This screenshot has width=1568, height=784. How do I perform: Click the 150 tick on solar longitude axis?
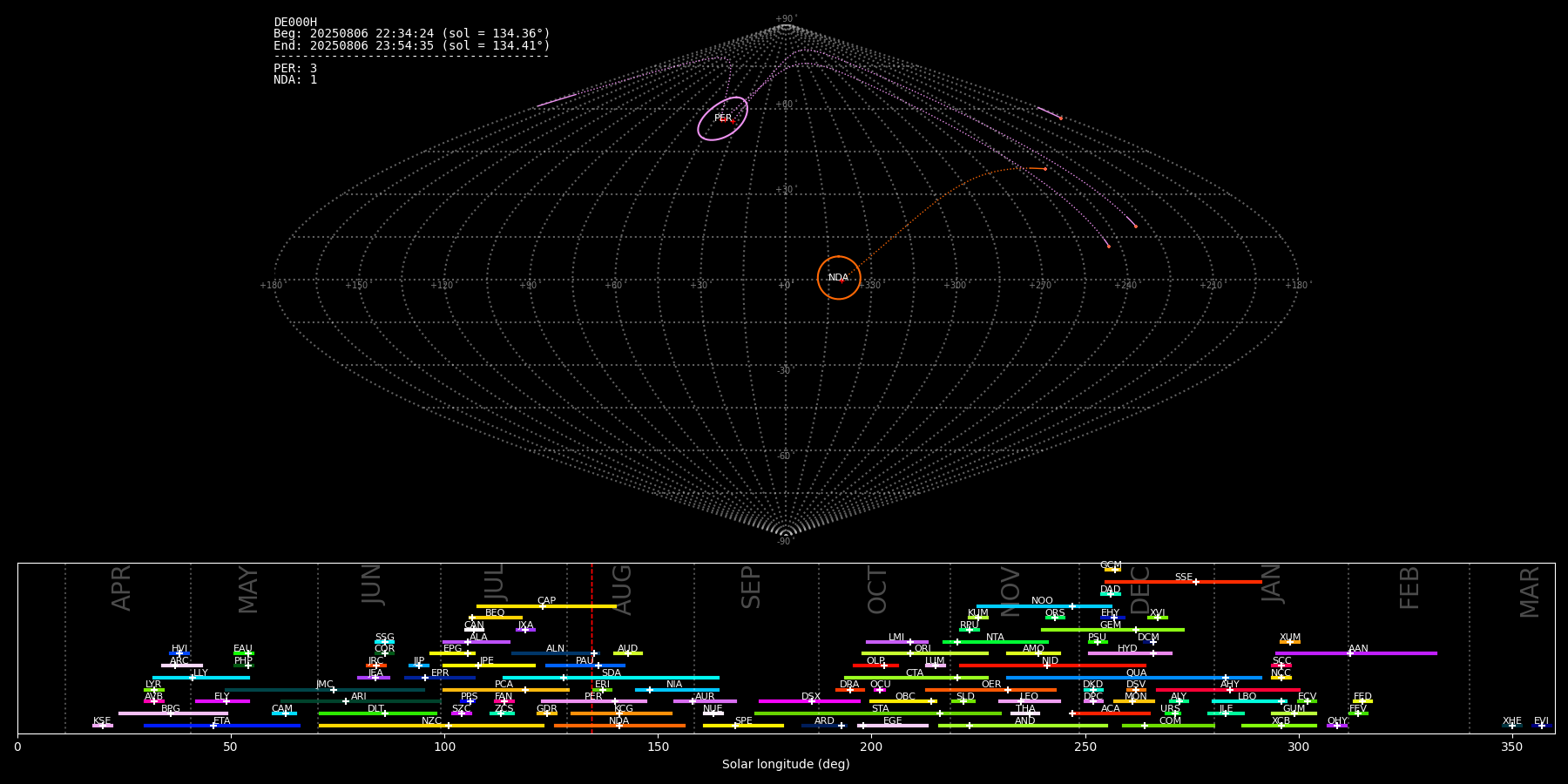click(x=658, y=747)
